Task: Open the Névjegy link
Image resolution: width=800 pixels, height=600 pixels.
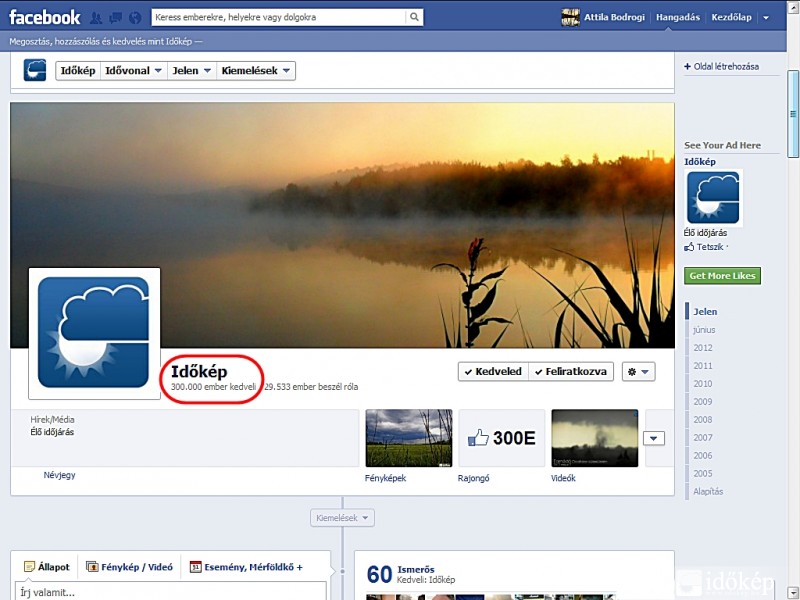Action: [x=59, y=475]
